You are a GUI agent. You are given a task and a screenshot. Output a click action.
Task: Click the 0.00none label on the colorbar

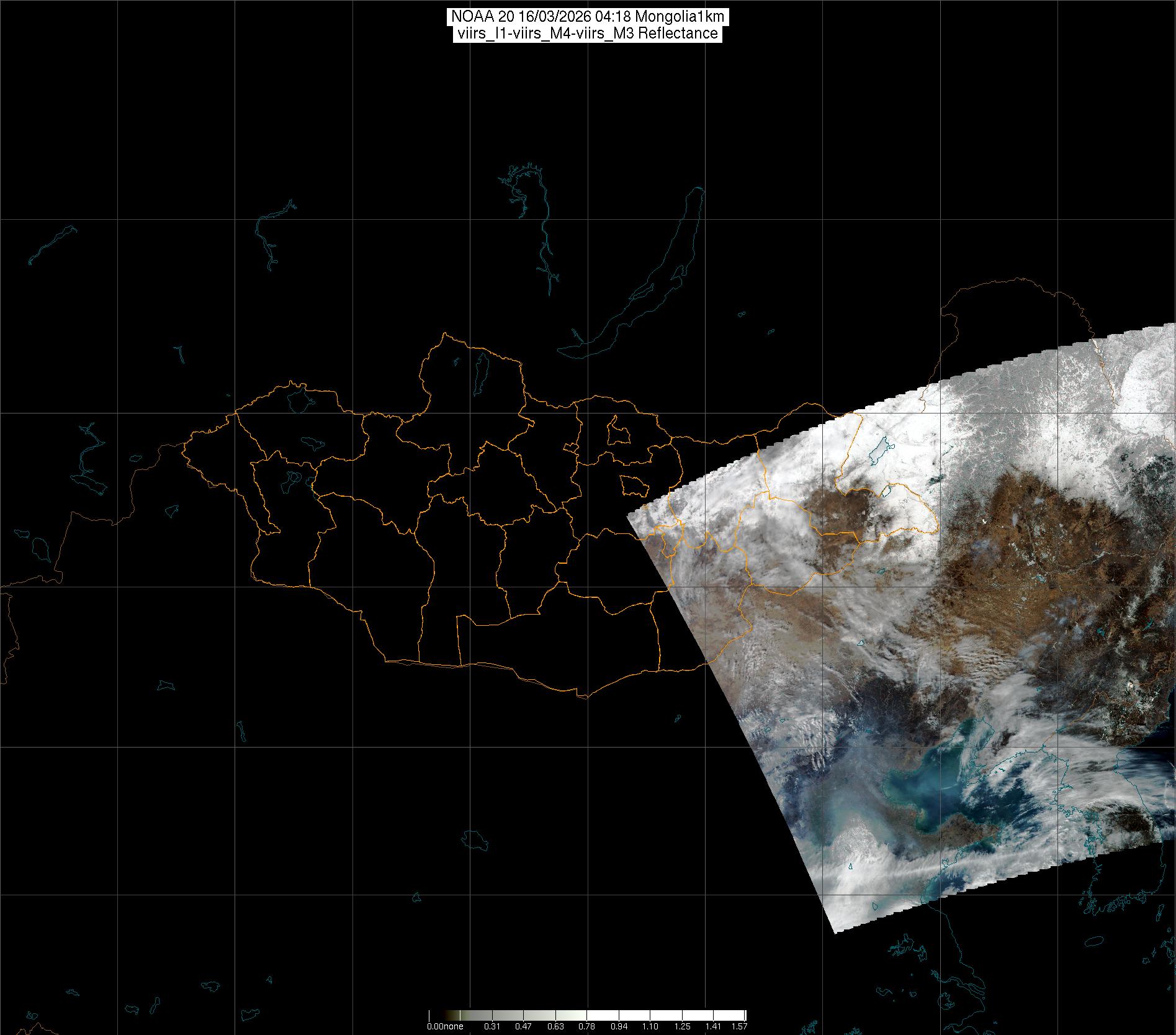(x=445, y=1026)
